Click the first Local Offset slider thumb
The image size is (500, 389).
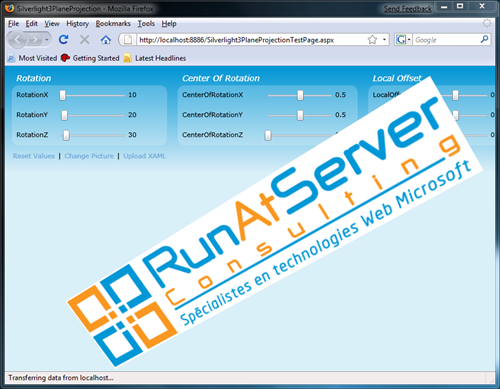click(455, 95)
